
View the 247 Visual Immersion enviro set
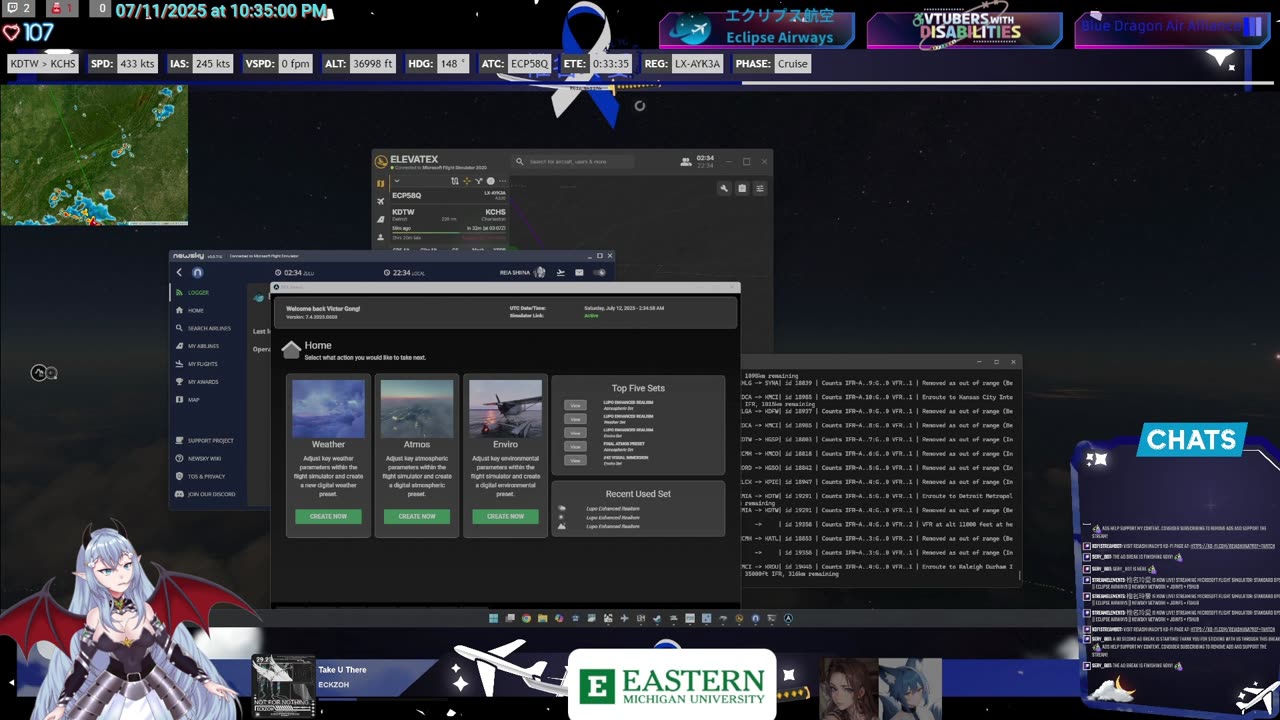pos(575,460)
